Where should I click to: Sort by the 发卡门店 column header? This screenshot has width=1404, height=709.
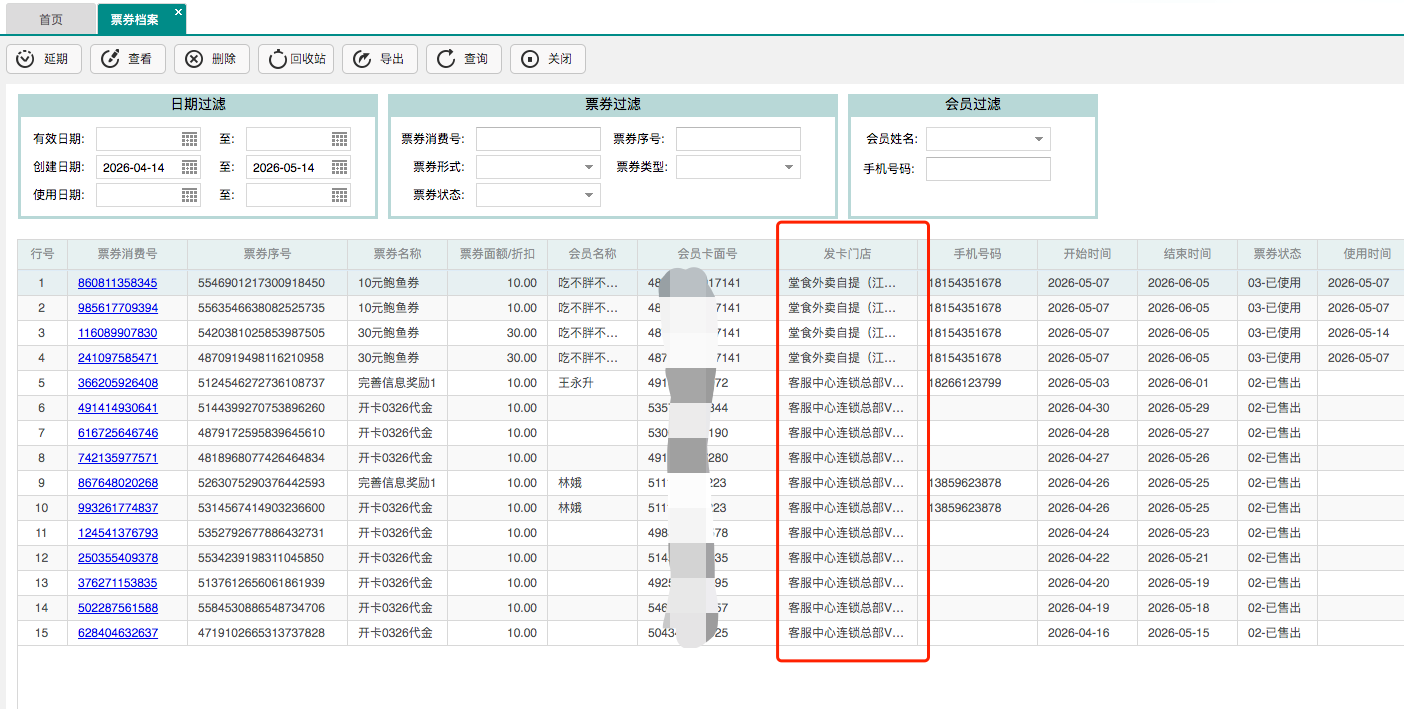847,254
